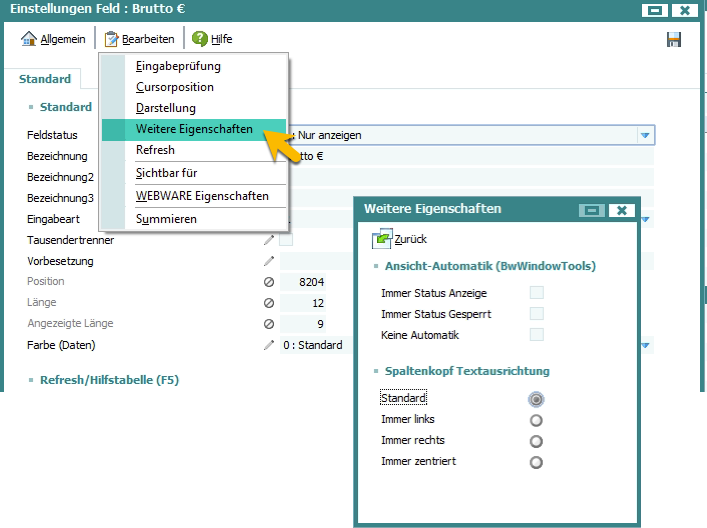This screenshot has height=528, width=707.
Task: Open the Allgemein home toolbar item
Action: tap(54, 39)
